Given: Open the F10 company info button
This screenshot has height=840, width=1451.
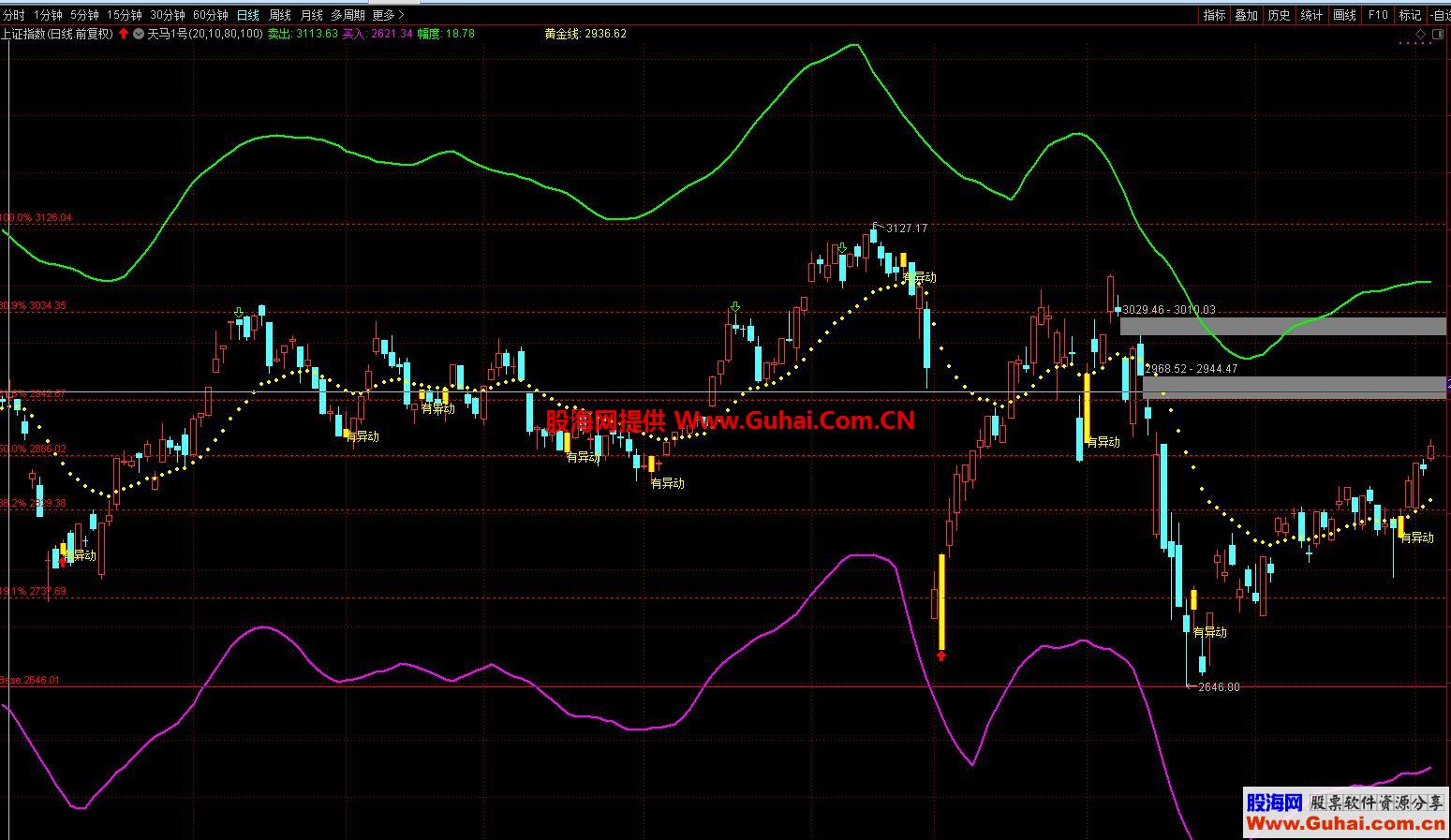Looking at the screenshot, I should 1377,15.
